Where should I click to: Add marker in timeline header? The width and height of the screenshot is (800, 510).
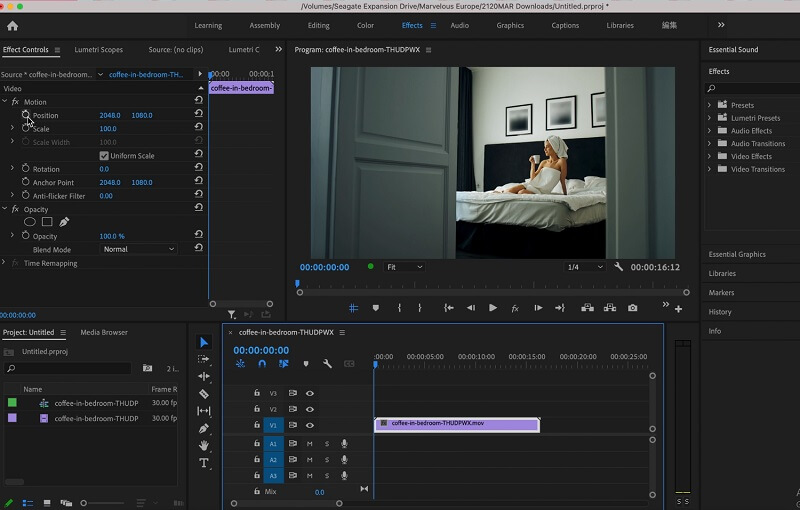306,364
